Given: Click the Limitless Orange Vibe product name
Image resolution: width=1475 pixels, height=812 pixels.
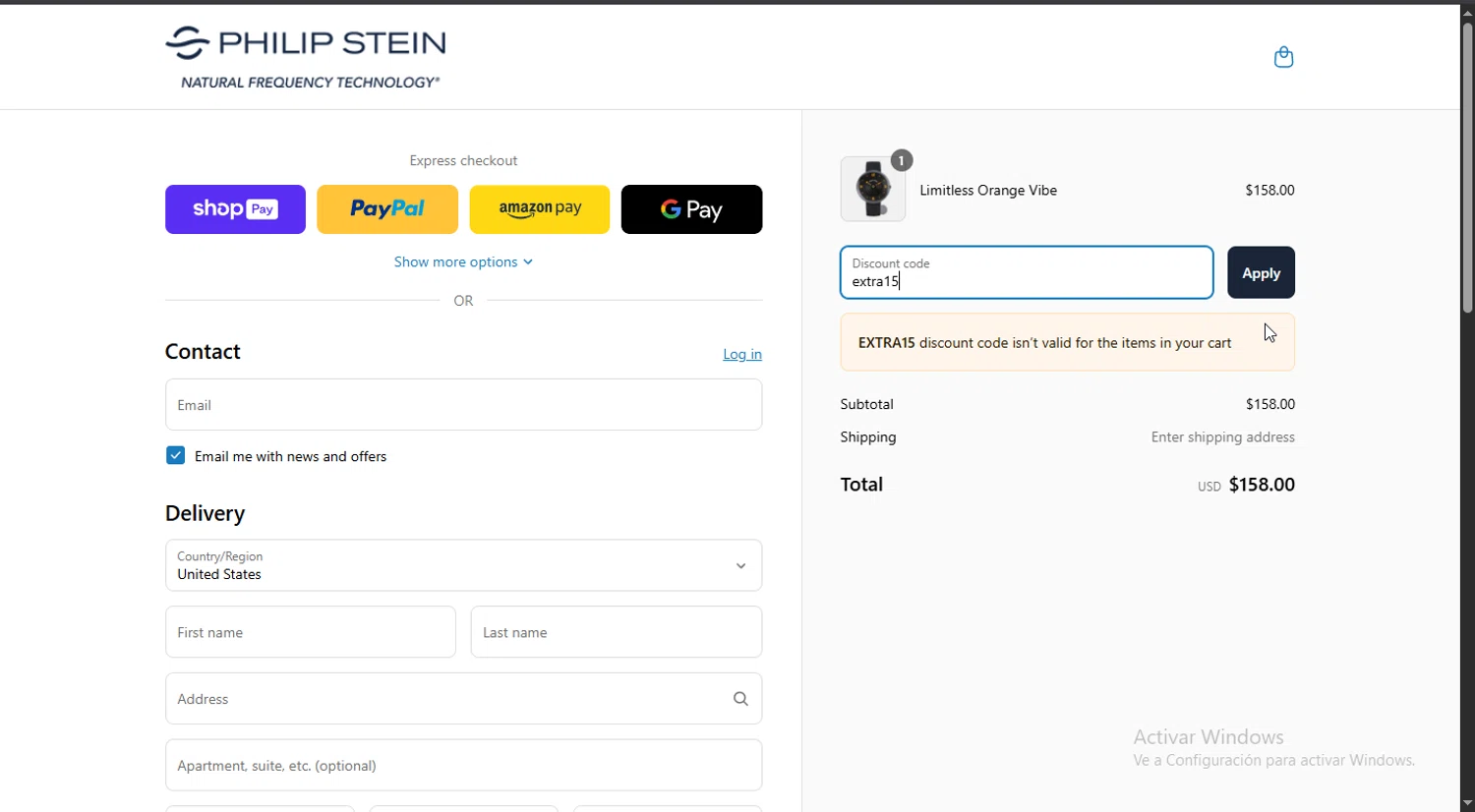Looking at the screenshot, I should click(x=988, y=190).
